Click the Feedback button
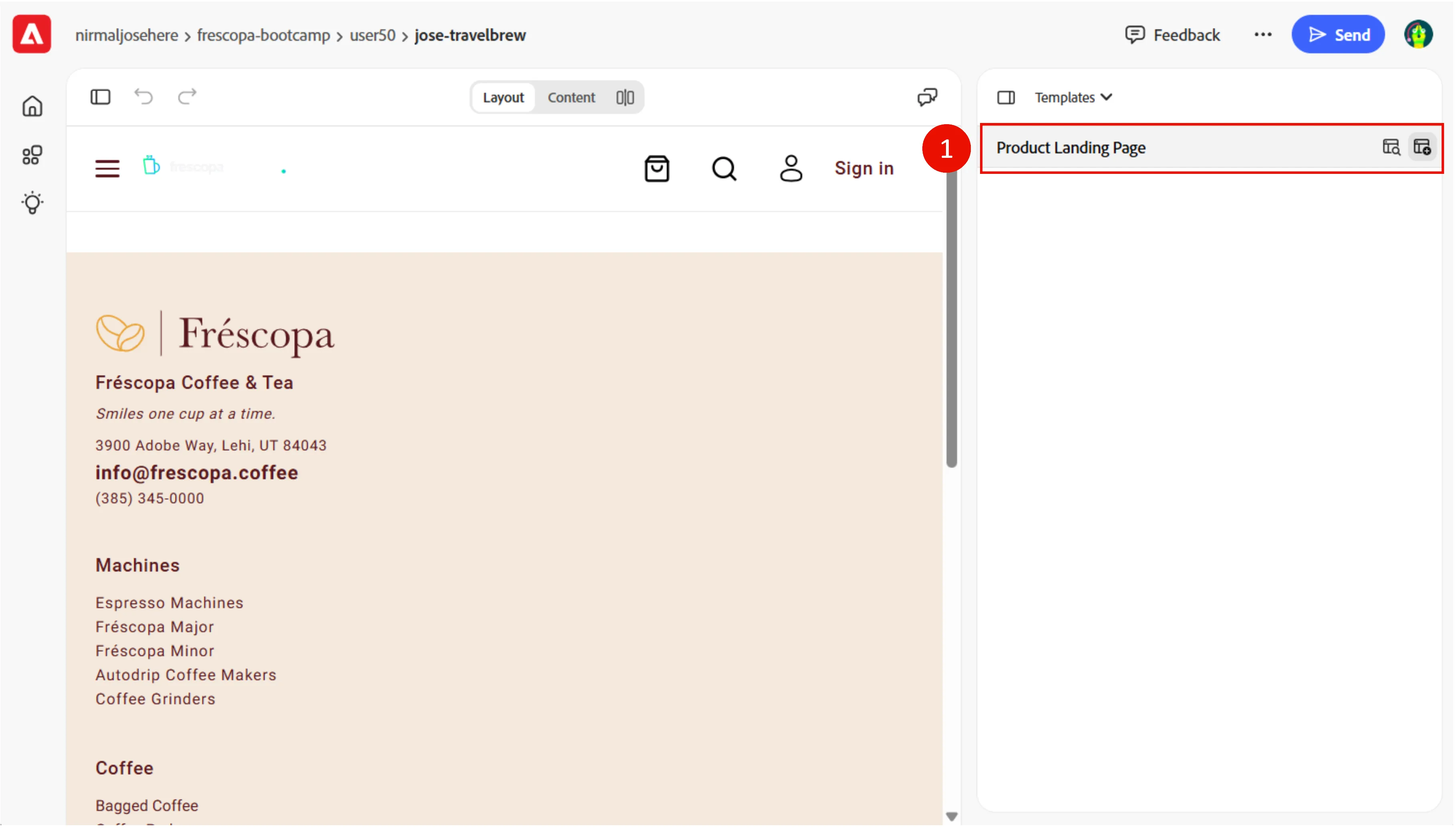Image resolution: width=1456 pixels, height=834 pixels. 1172,35
